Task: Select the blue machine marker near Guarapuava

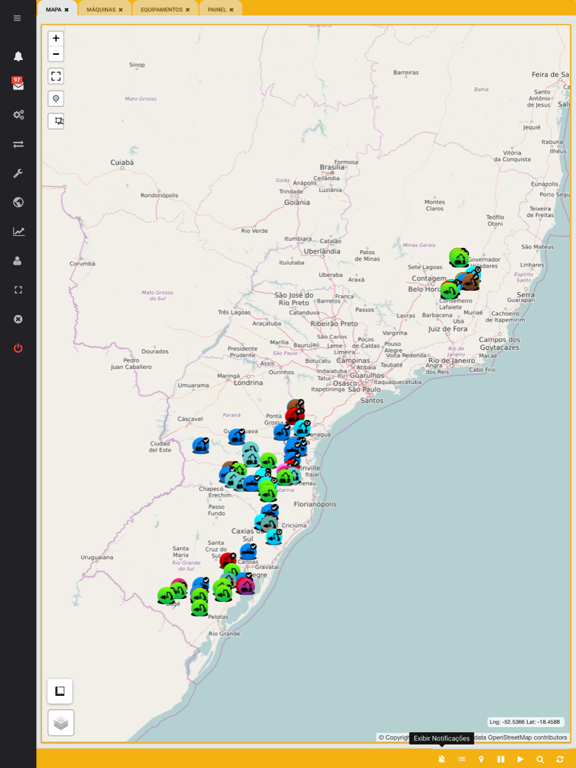Action: 237,436
